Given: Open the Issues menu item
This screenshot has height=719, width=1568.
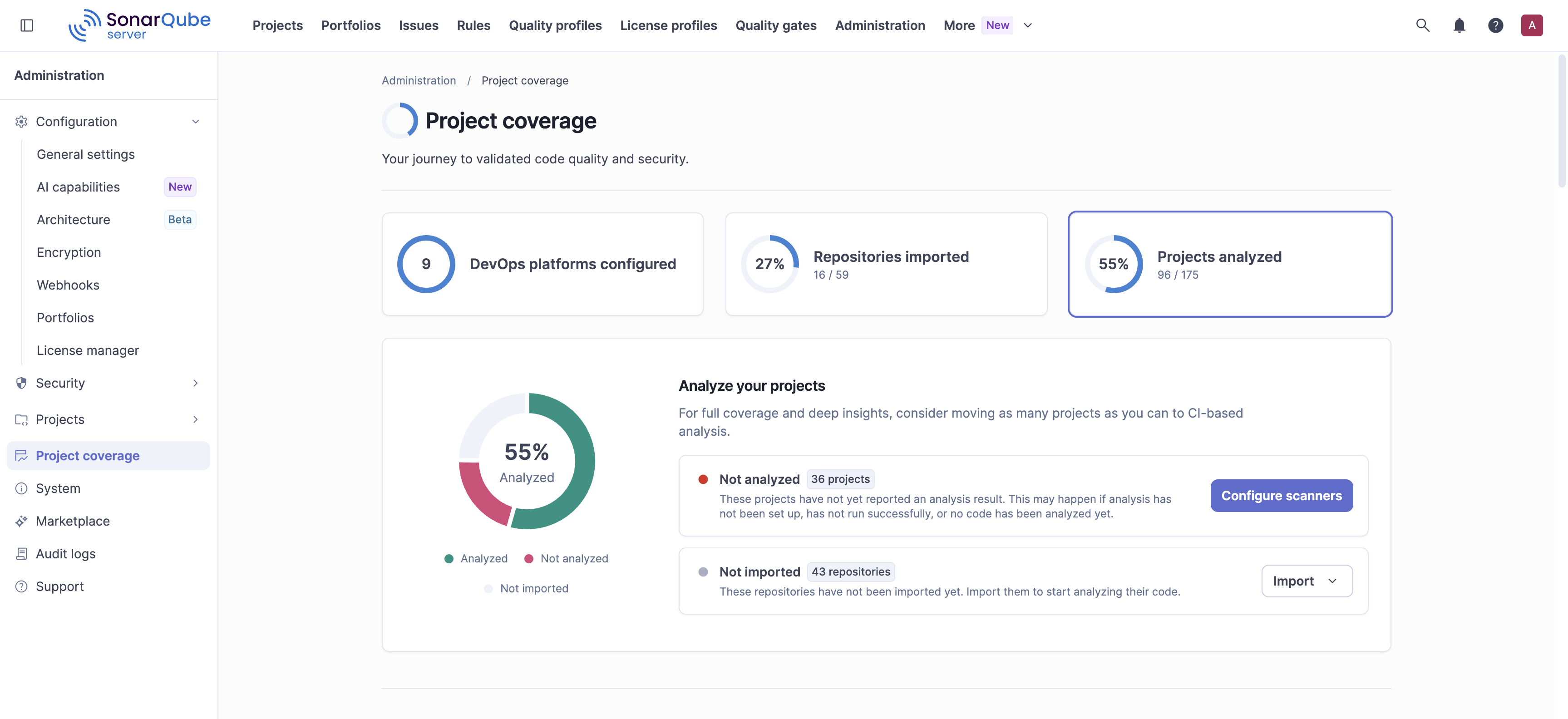Looking at the screenshot, I should coord(418,25).
